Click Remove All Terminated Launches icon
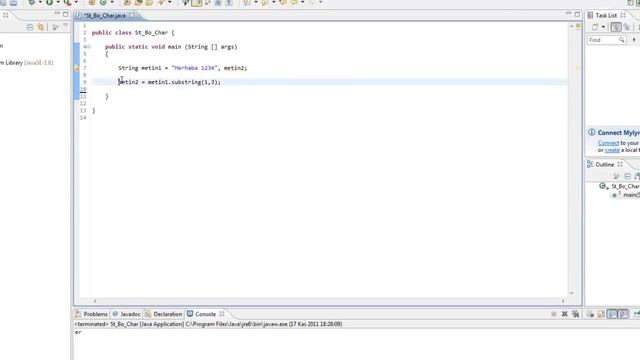This screenshot has width=640, height=360. (576, 314)
